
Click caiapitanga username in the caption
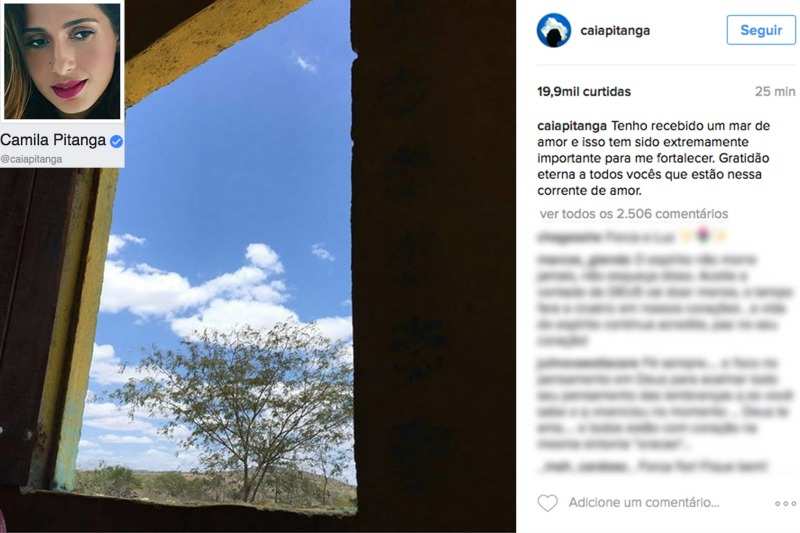pyautogui.click(x=572, y=126)
